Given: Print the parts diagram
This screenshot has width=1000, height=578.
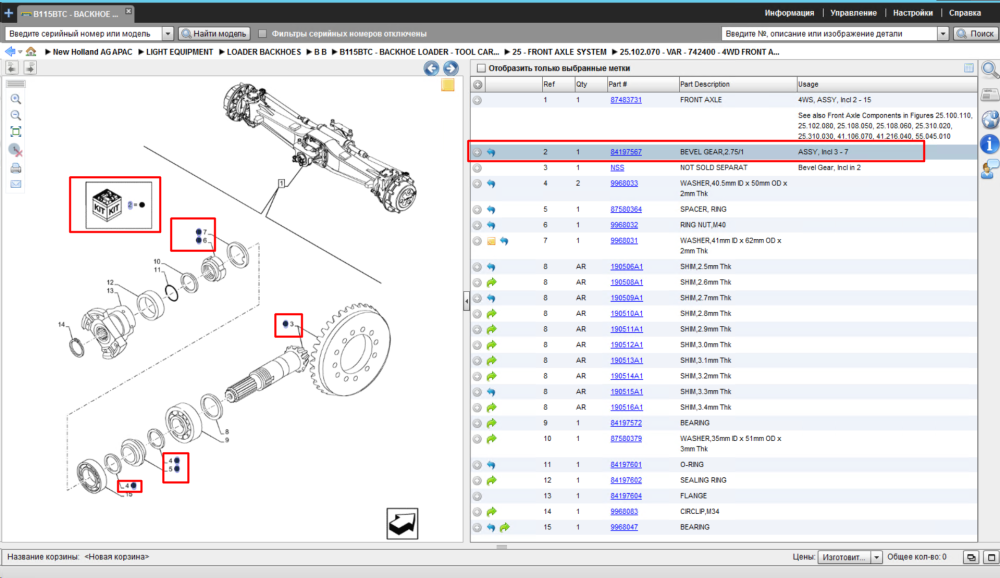Looking at the screenshot, I should 16,168.
